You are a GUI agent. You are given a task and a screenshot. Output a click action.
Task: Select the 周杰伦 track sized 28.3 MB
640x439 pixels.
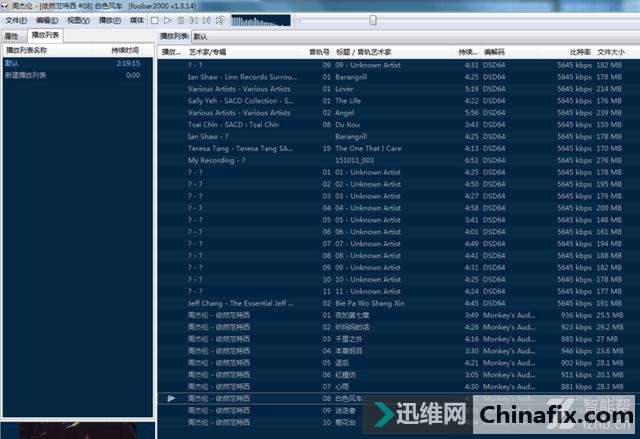click(398, 387)
